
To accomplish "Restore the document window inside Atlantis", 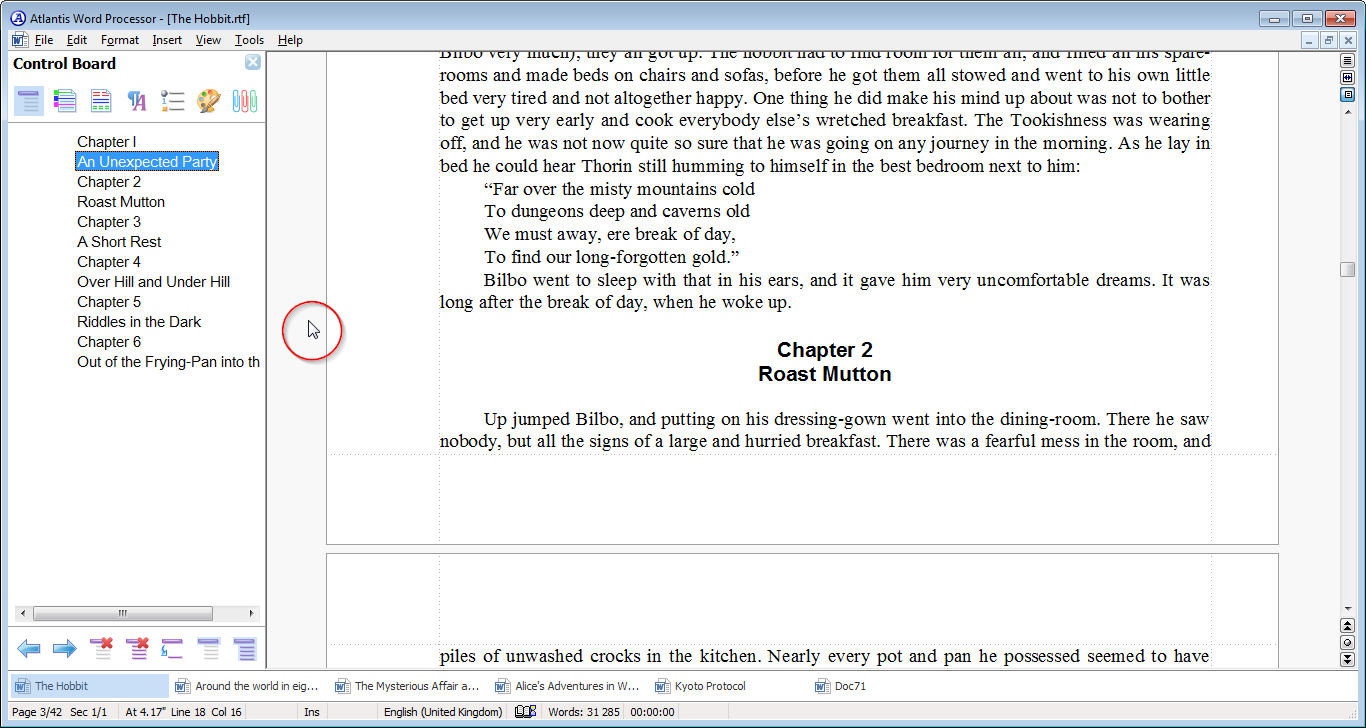I will click(x=1329, y=40).
